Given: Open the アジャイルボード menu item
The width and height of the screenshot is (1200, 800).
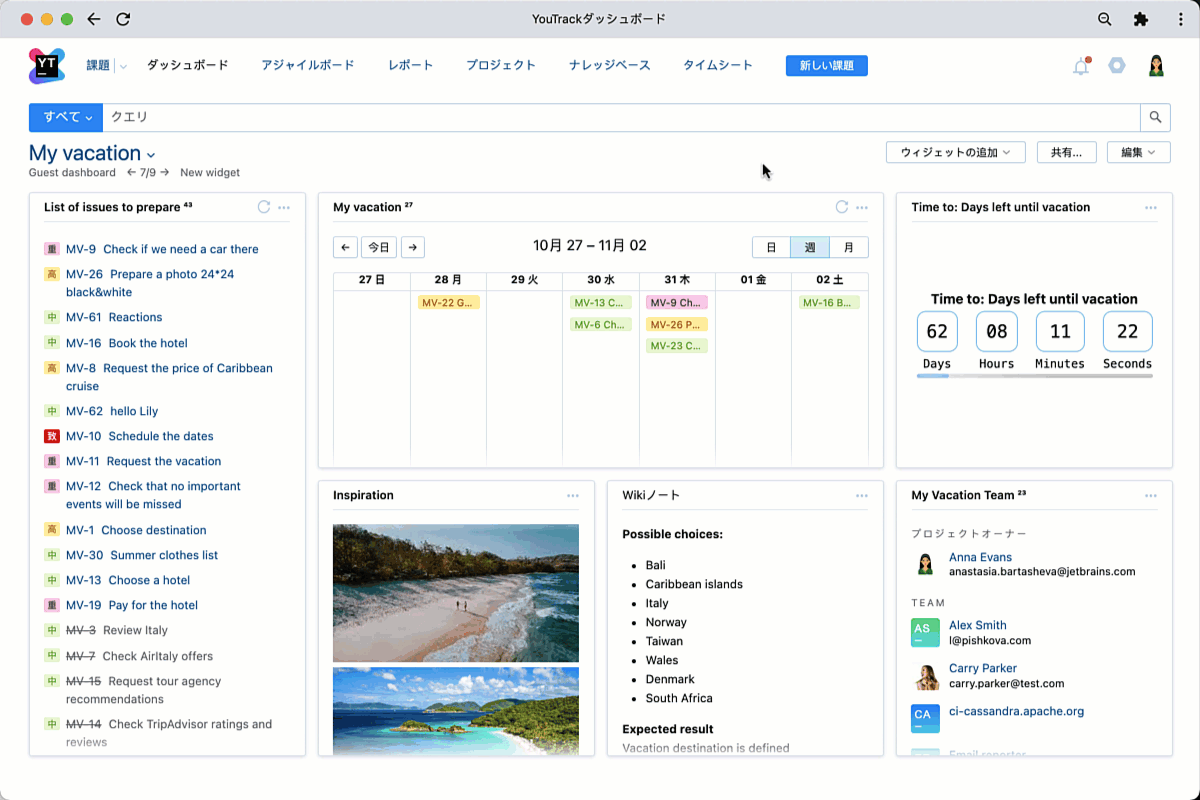Looking at the screenshot, I should point(307,65).
